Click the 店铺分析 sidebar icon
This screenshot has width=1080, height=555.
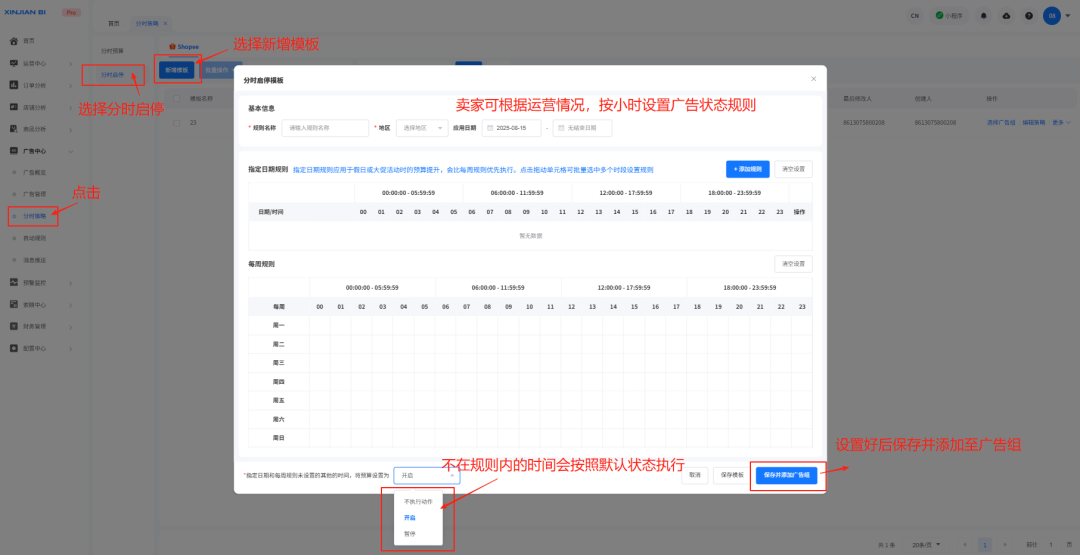[14, 107]
